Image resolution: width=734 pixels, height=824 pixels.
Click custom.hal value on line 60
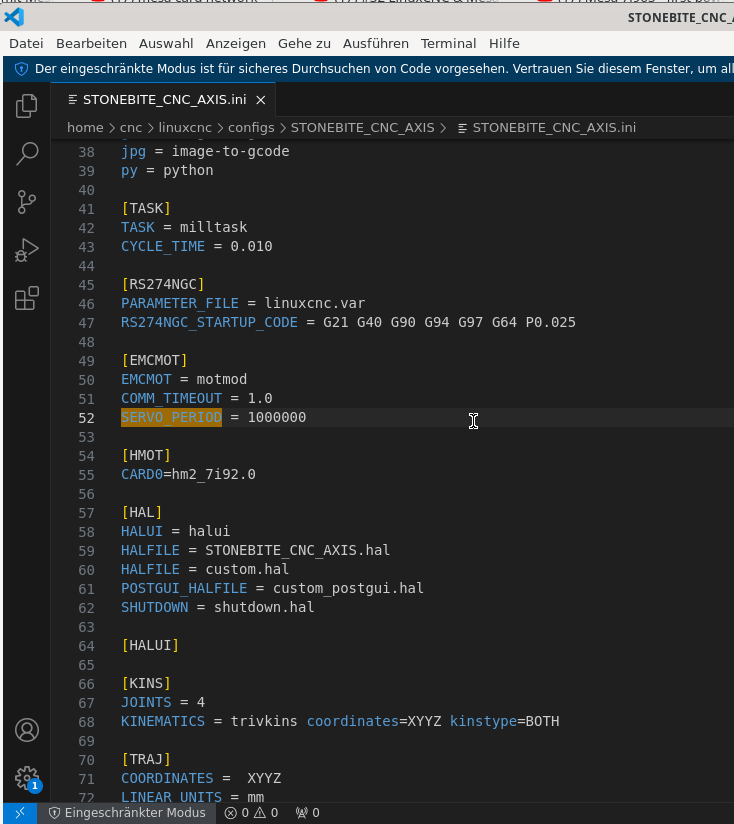click(247, 569)
